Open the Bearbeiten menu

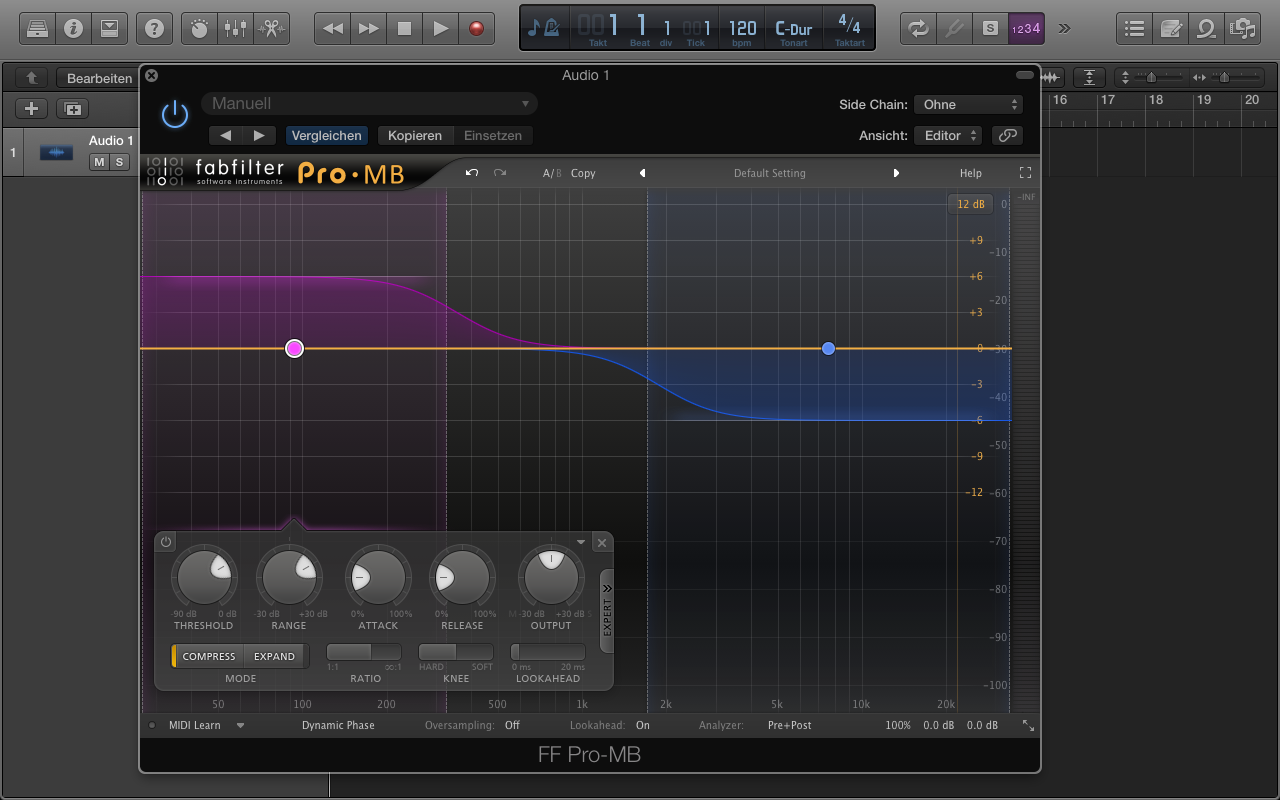[99, 78]
